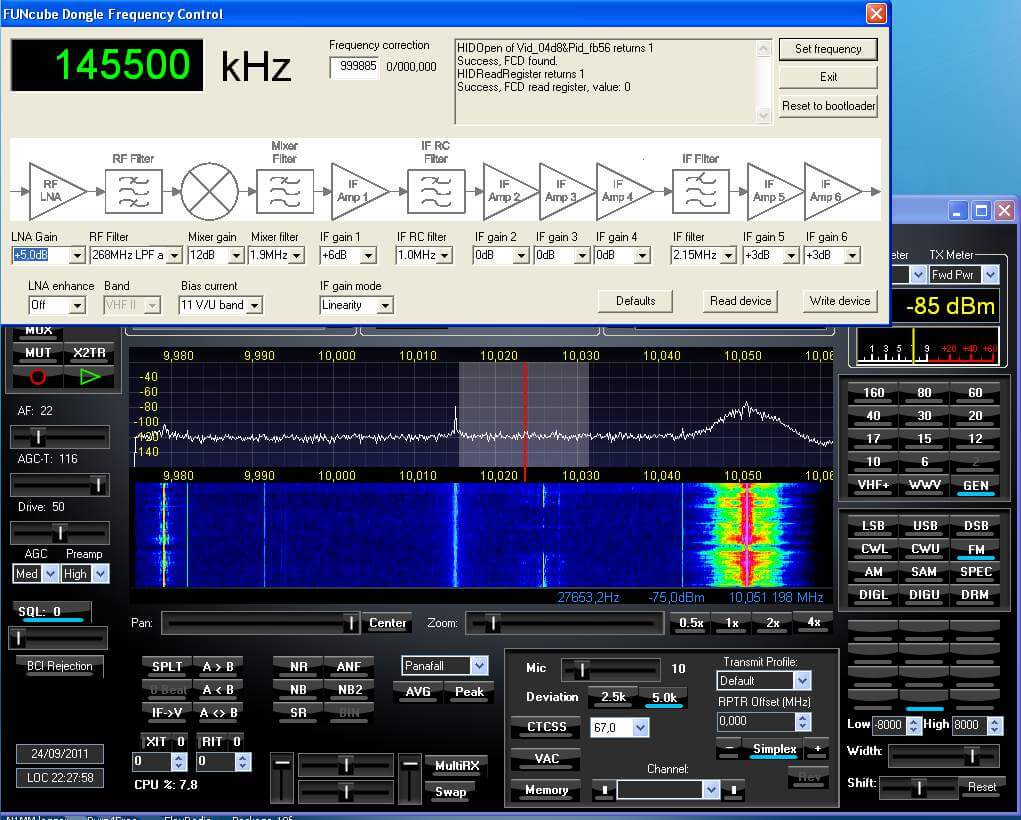The width and height of the screenshot is (1021, 820).
Task: Toggle the AVG averaging button
Action: click(418, 692)
